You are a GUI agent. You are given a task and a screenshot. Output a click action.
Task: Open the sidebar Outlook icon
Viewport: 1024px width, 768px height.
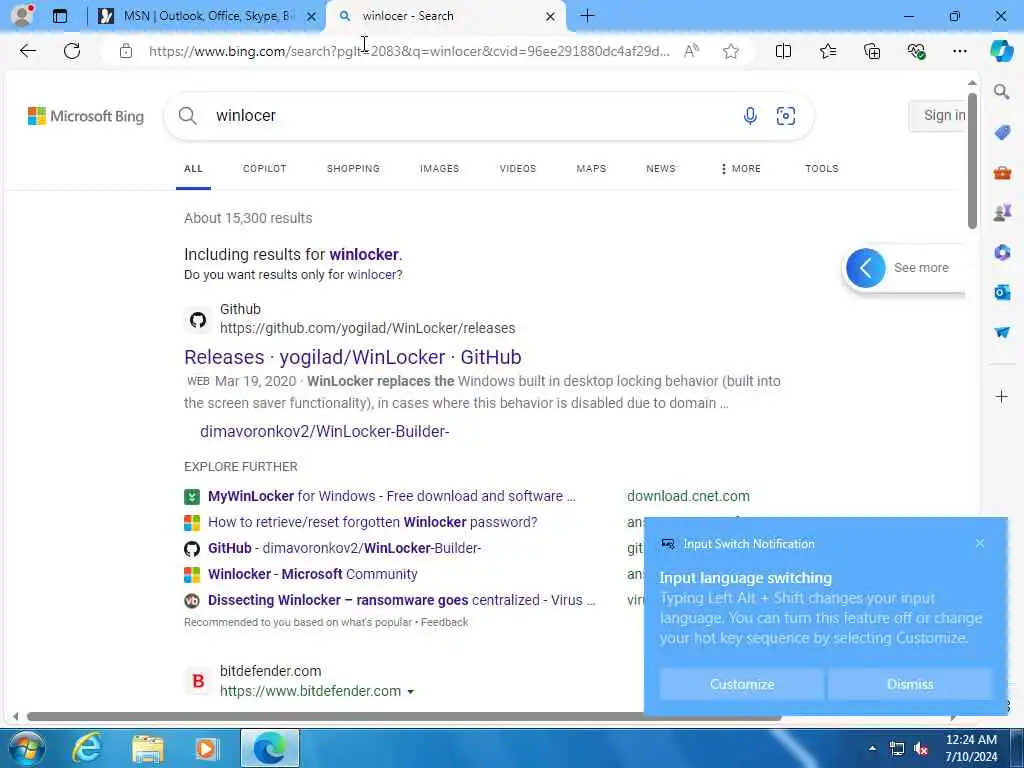click(1002, 292)
